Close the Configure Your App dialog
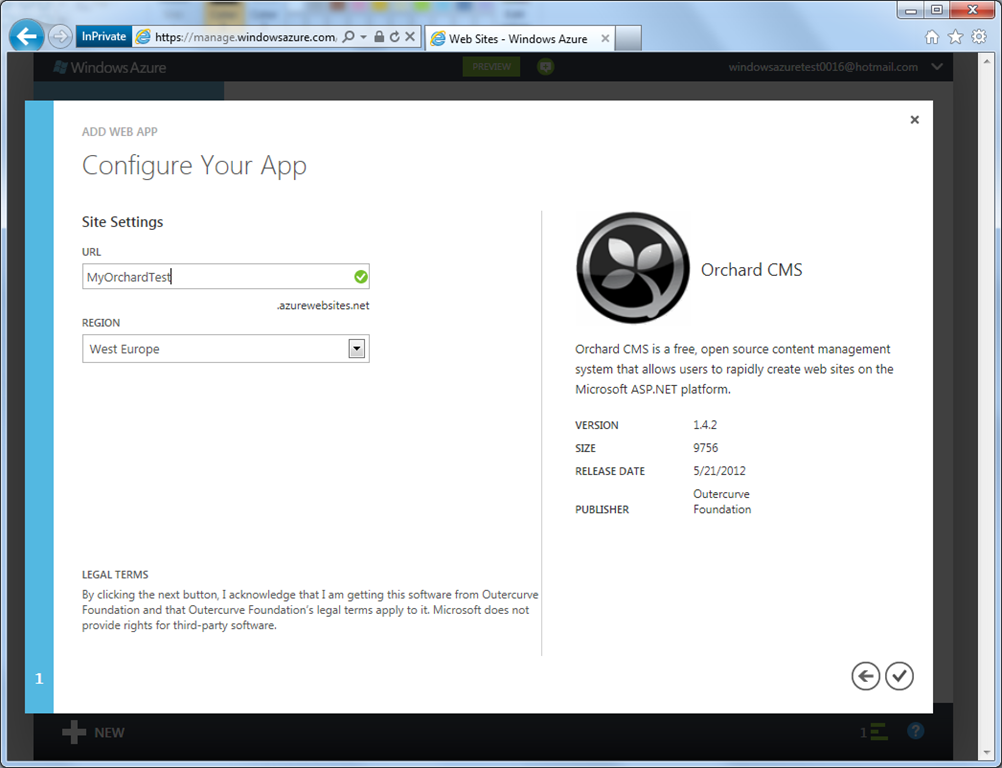This screenshot has width=1002, height=768. (914, 120)
